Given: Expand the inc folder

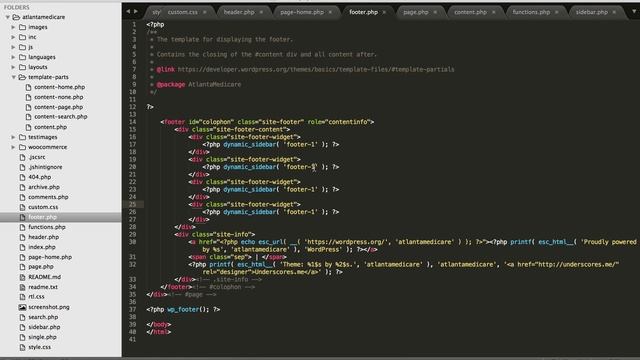Looking at the screenshot, I should click(13, 37).
